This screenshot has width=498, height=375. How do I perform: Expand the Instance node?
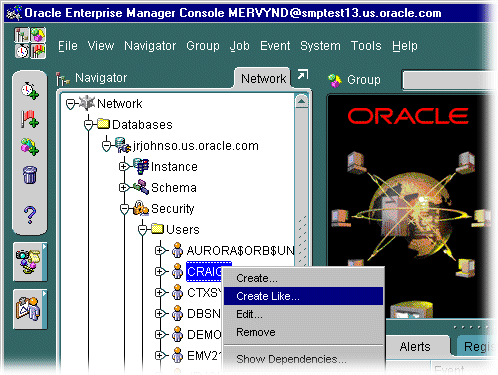pyautogui.click(x=124, y=166)
